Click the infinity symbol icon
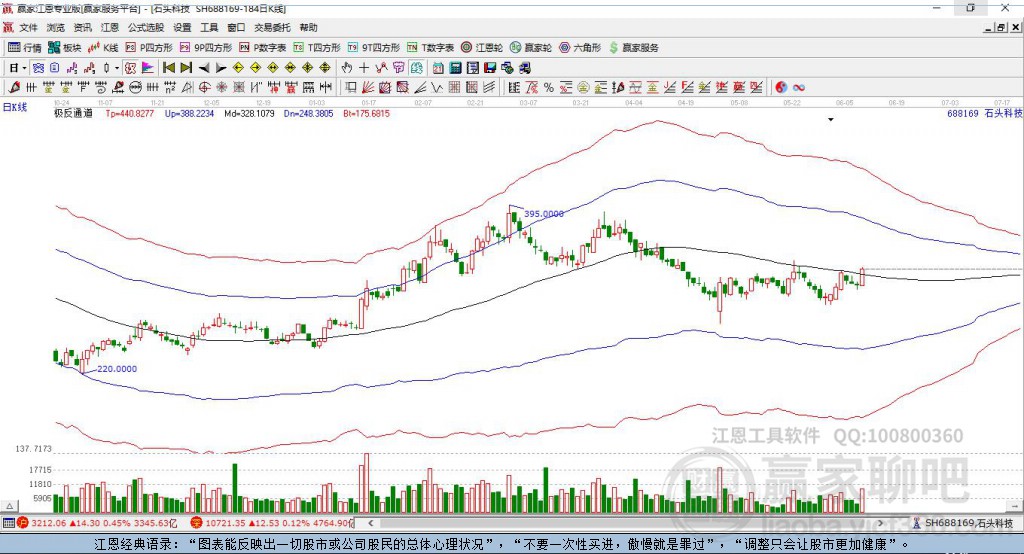 799,87
